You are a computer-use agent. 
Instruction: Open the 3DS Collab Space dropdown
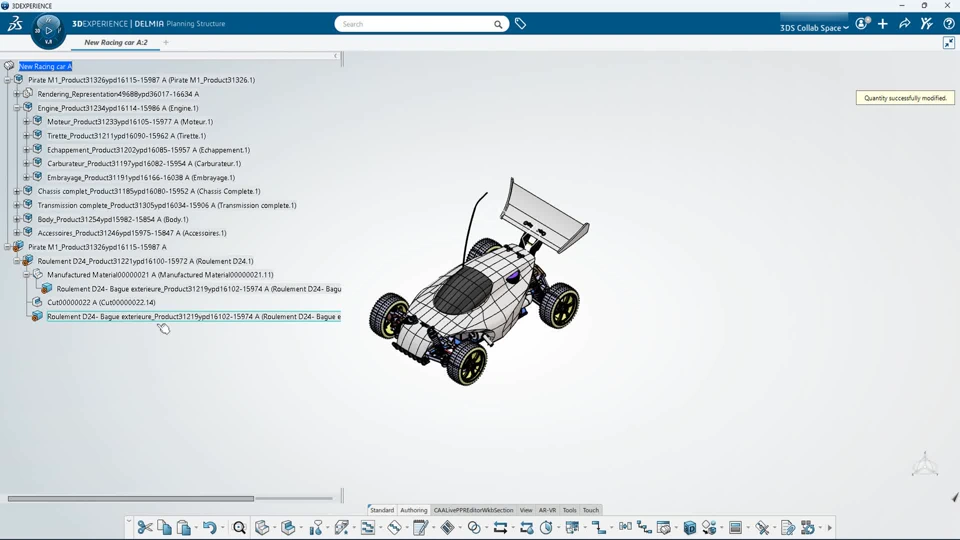coord(814,28)
